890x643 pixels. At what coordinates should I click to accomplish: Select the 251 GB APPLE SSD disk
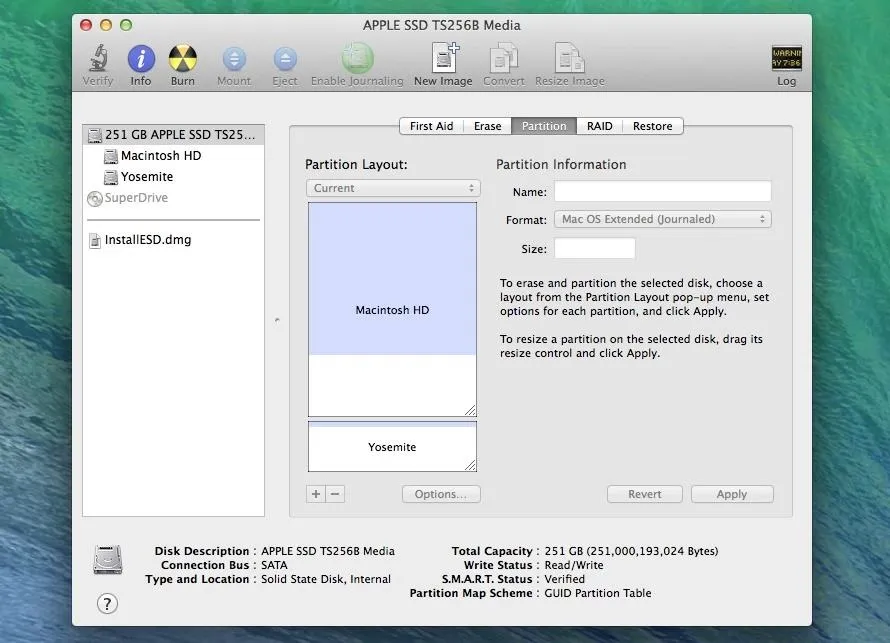click(x=174, y=135)
